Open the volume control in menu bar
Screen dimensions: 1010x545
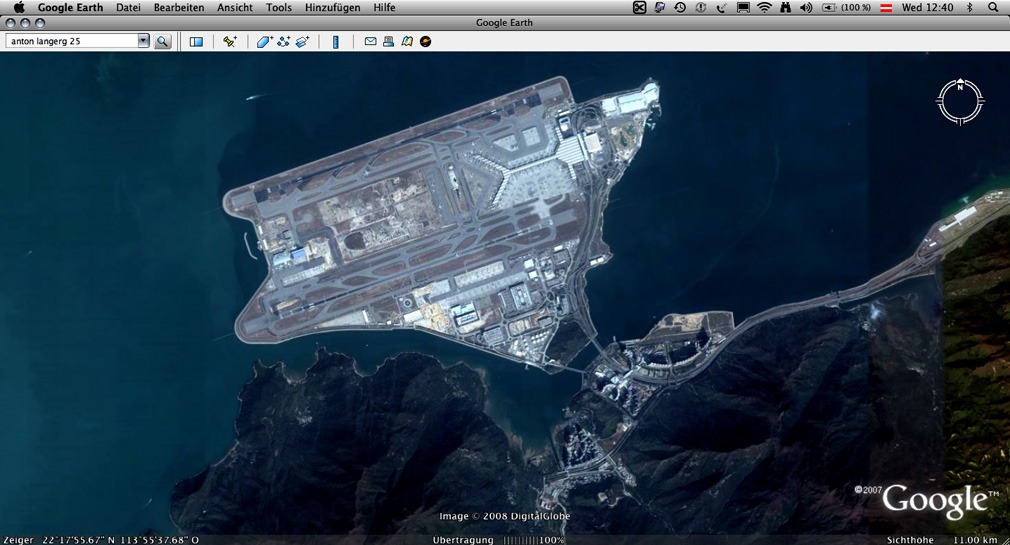tap(806, 7)
